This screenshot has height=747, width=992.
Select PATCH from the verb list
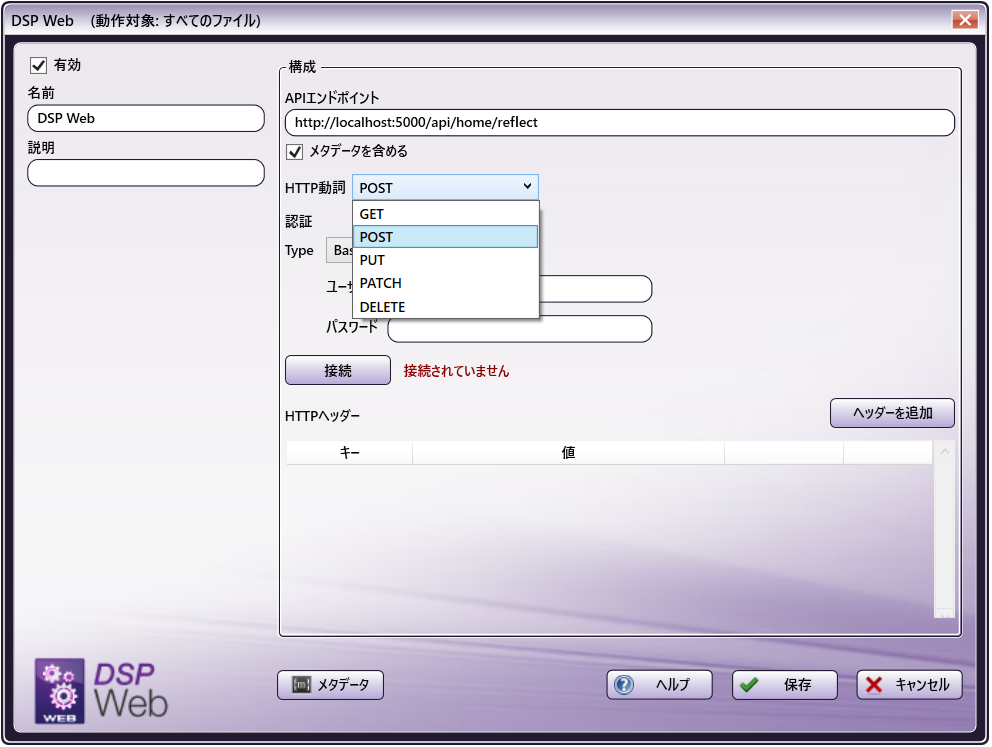(x=446, y=284)
